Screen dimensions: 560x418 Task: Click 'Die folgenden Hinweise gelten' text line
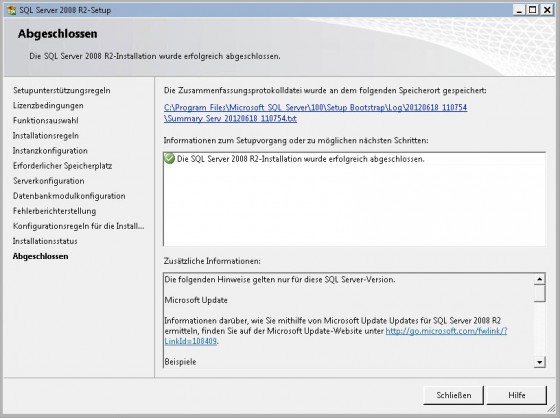pyautogui.click(x=280, y=279)
